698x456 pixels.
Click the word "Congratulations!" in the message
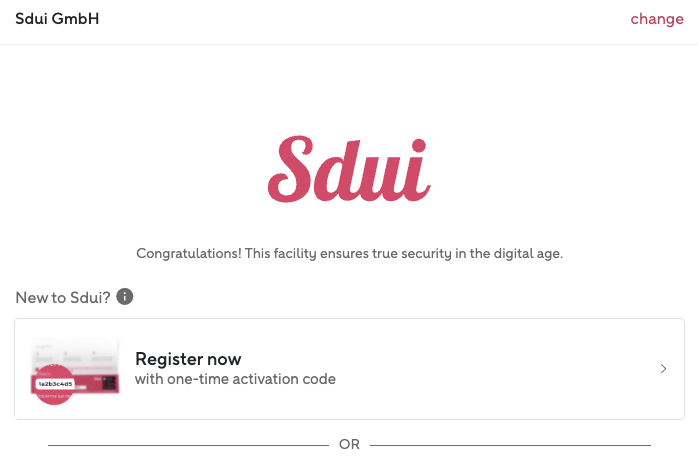click(x=188, y=254)
